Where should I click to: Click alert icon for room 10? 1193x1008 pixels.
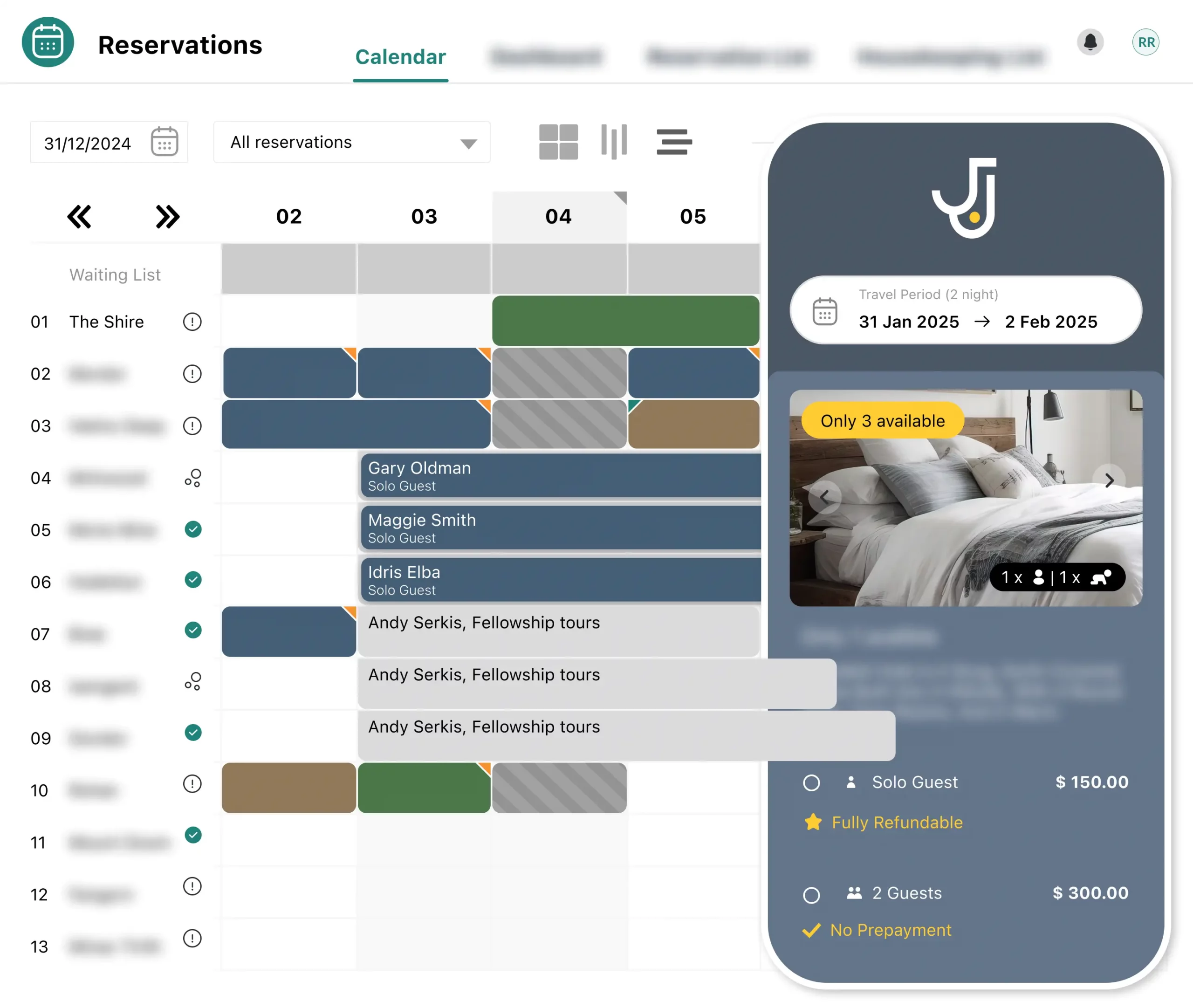192,783
